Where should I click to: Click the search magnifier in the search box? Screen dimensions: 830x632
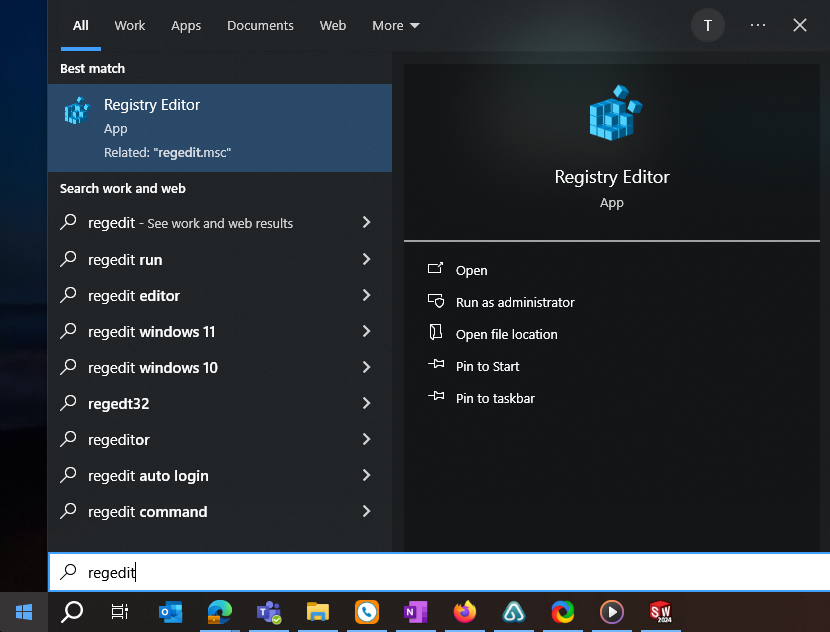[x=68, y=572]
